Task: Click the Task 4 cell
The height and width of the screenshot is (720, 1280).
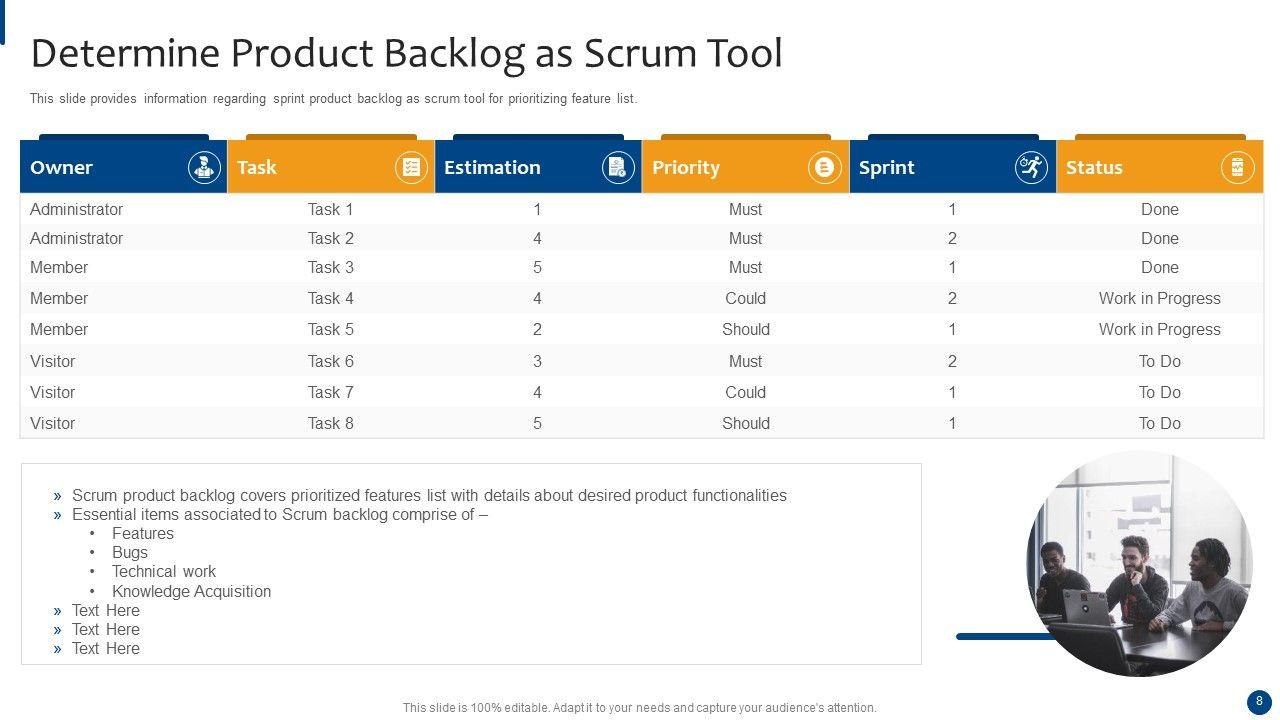Action: pos(330,298)
